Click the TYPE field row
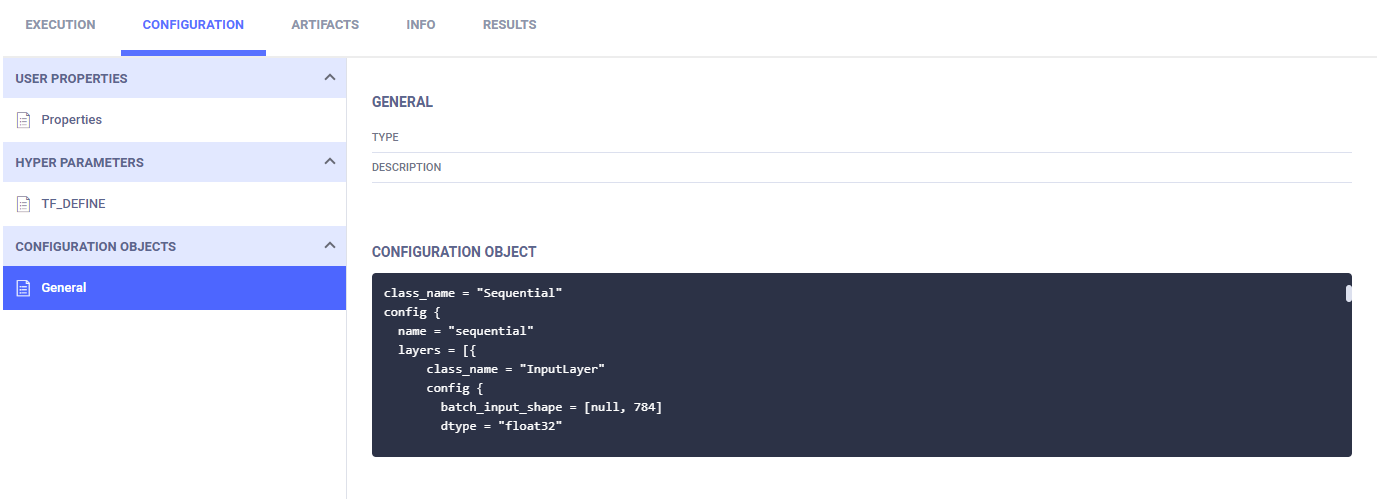This screenshot has width=1380, height=499. pyautogui.click(x=860, y=138)
